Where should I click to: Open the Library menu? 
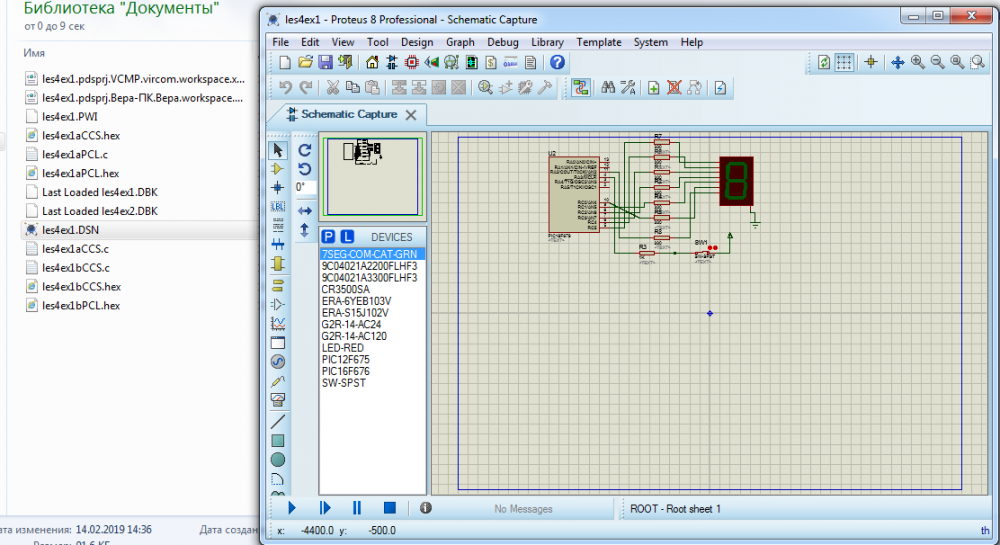(547, 42)
